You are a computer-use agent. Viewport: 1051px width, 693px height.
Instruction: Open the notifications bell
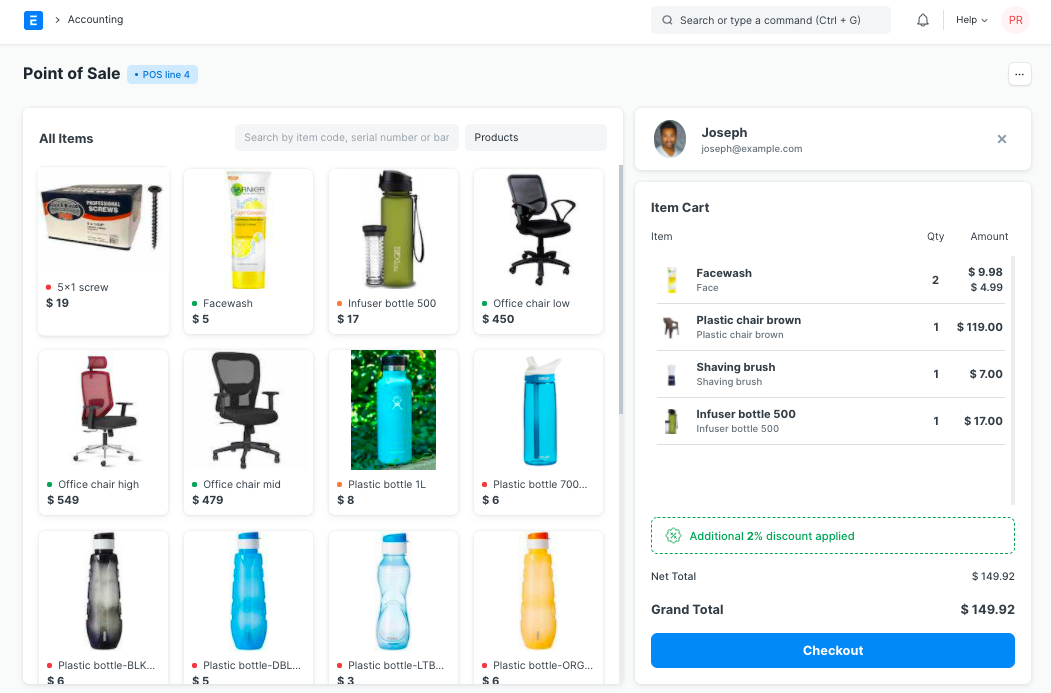(x=923, y=20)
